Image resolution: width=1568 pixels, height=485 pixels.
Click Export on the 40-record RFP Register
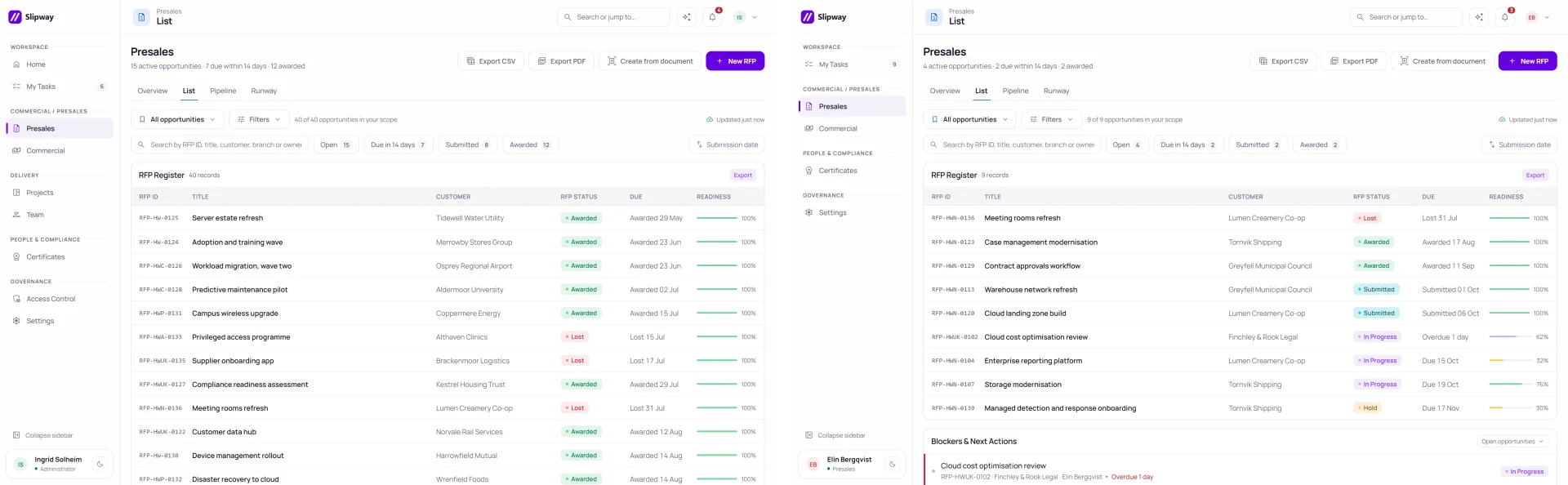[x=742, y=175]
